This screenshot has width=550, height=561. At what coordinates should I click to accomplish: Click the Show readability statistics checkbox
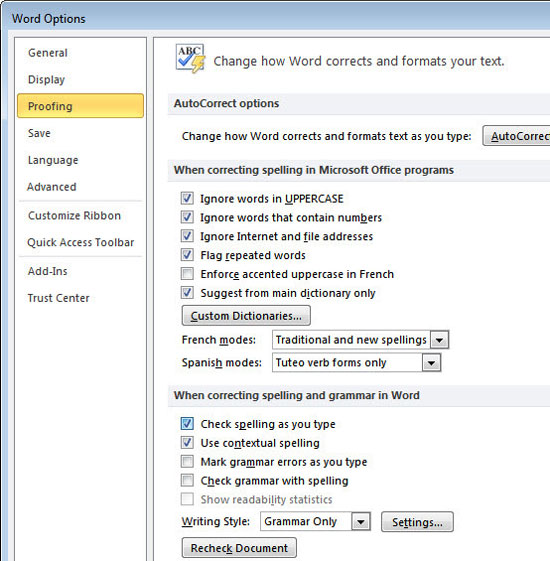click(x=187, y=499)
